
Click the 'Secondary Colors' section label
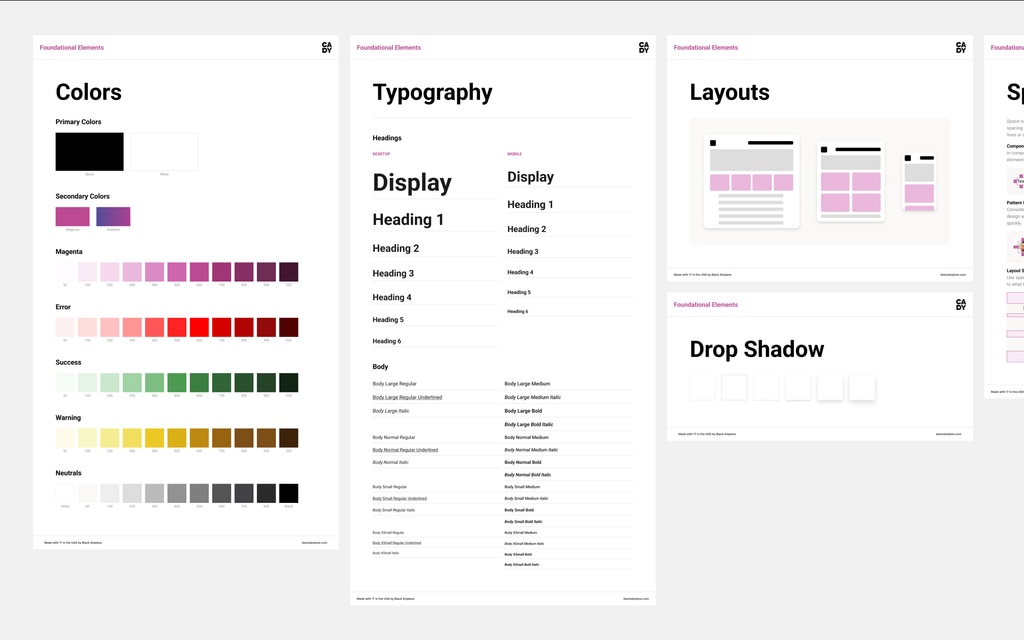pos(82,196)
